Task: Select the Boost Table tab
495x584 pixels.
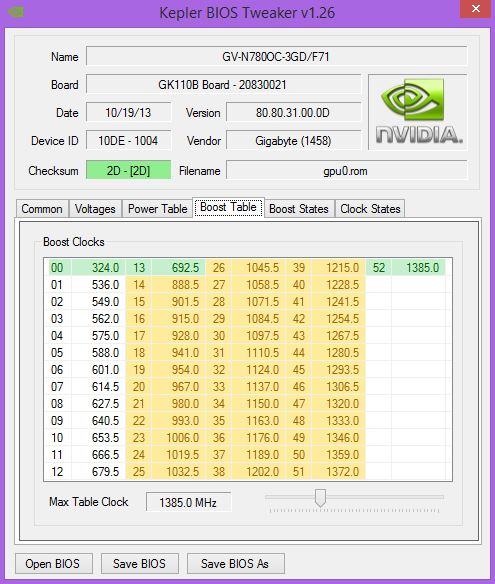Action: point(228,207)
